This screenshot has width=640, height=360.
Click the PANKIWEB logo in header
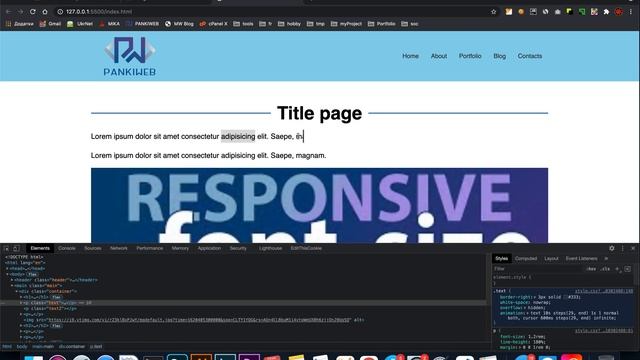(130, 56)
